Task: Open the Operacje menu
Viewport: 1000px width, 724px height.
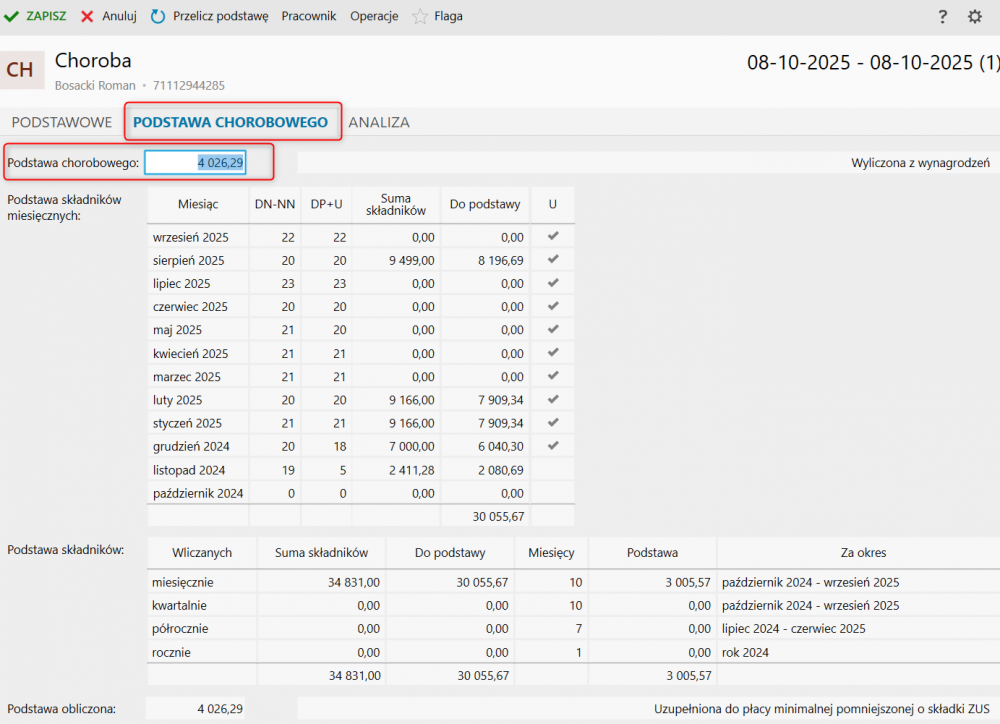Action: pos(374,16)
